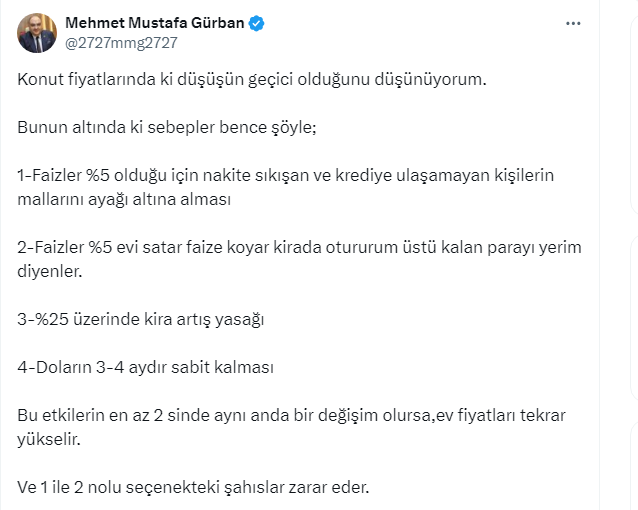Open the Mehmet Mustafa Gürban display name link
Screen dimensions: 638x510
[154, 24]
